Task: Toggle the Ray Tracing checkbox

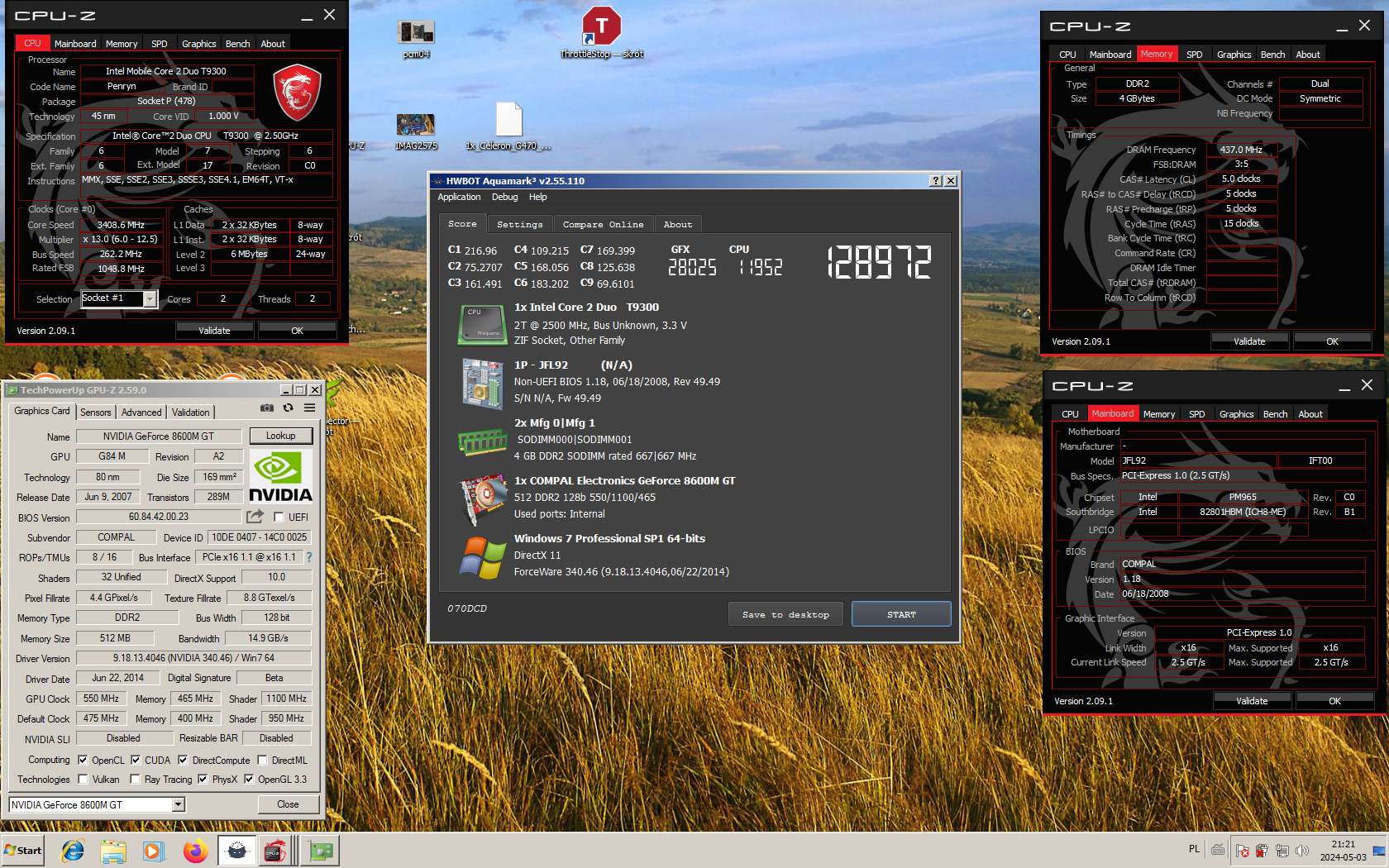Action: (x=135, y=779)
